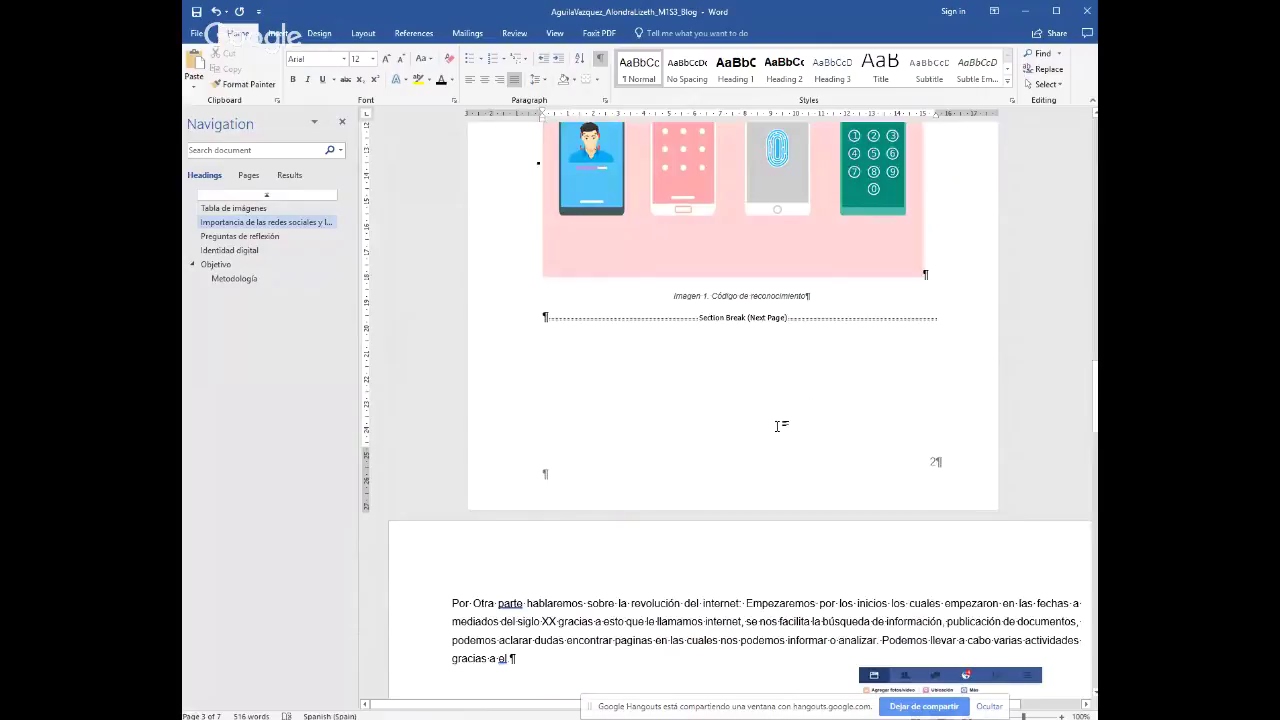Align text left icon
Viewport: 1280px width, 720px height.
pos(470,79)
